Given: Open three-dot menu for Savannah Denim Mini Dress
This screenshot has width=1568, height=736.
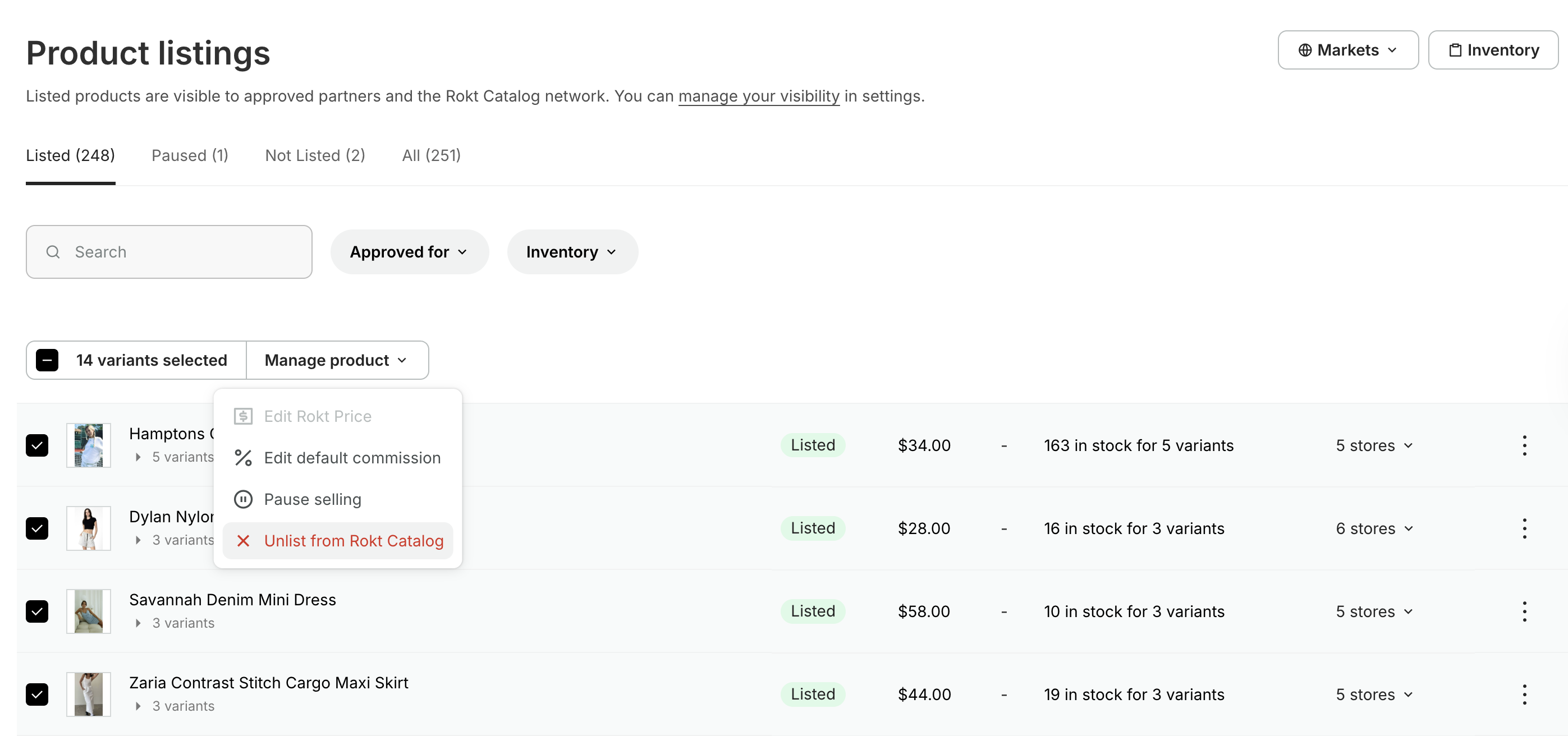Looking at the screenshot, I should [1524, 611].
